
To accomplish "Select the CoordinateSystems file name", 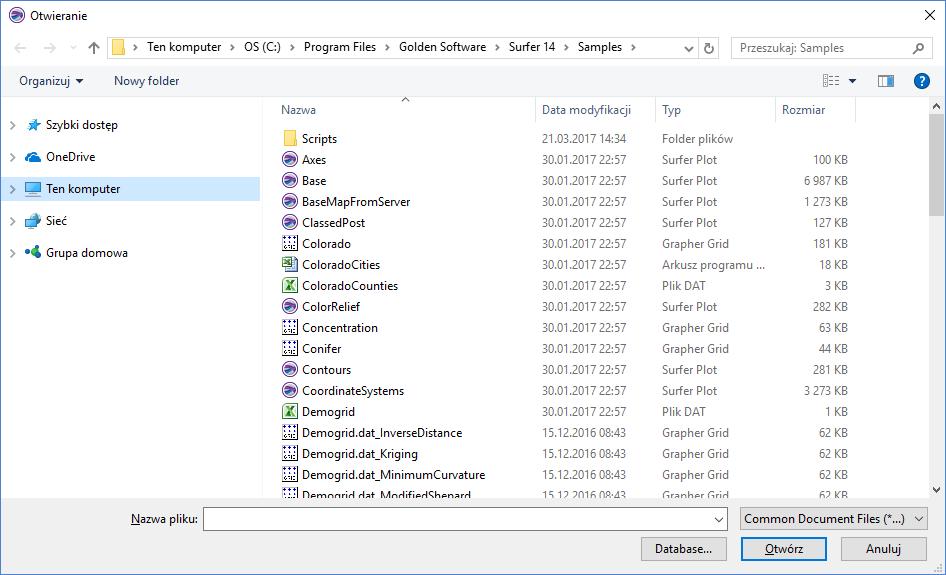I will pos(353,391).
